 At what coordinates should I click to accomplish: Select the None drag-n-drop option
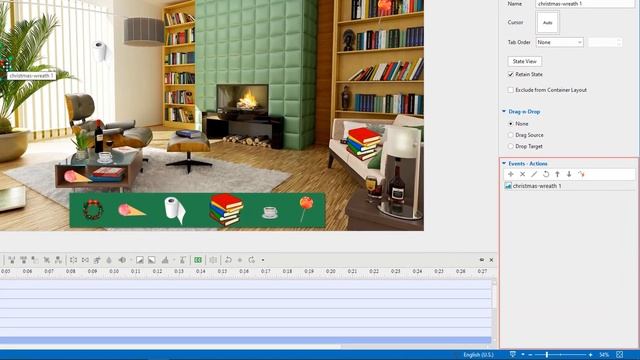(511, 124)
